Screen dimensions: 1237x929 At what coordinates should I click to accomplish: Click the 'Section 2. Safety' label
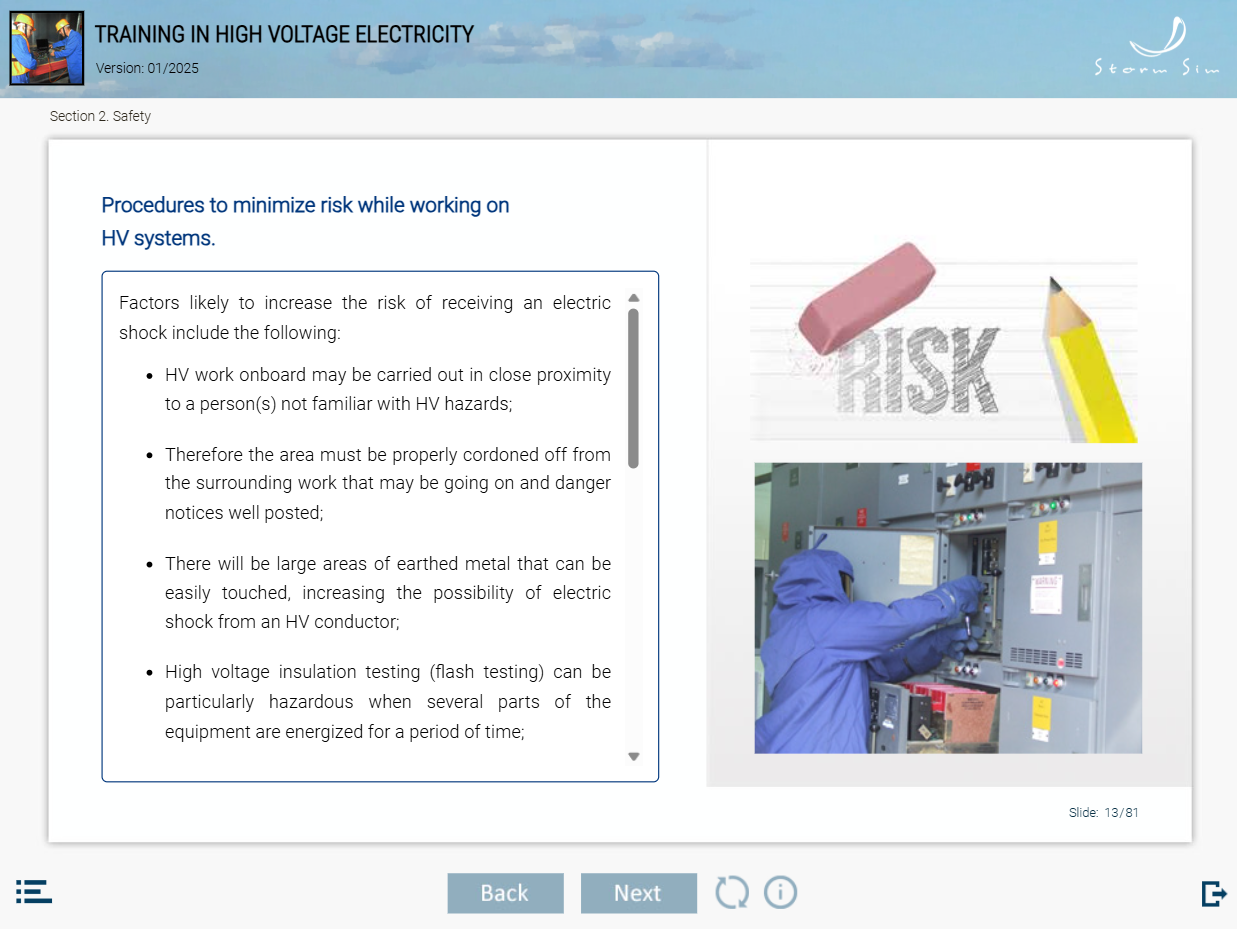coord(100,116)
